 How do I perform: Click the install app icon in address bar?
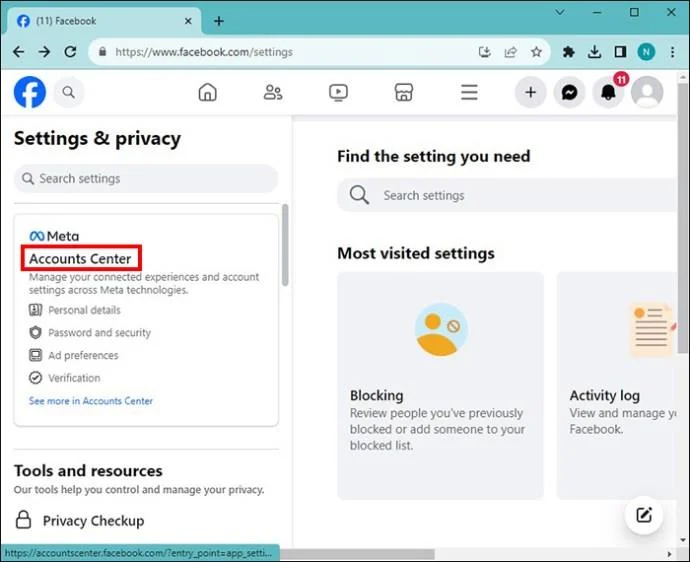[x=484, y=52]
